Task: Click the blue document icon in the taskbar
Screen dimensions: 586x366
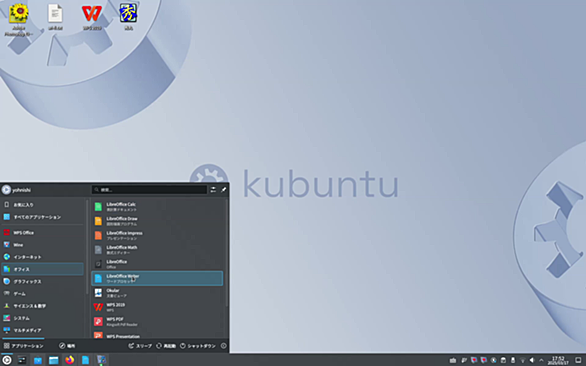Action: pyautogui.click(x=85, y=360)
